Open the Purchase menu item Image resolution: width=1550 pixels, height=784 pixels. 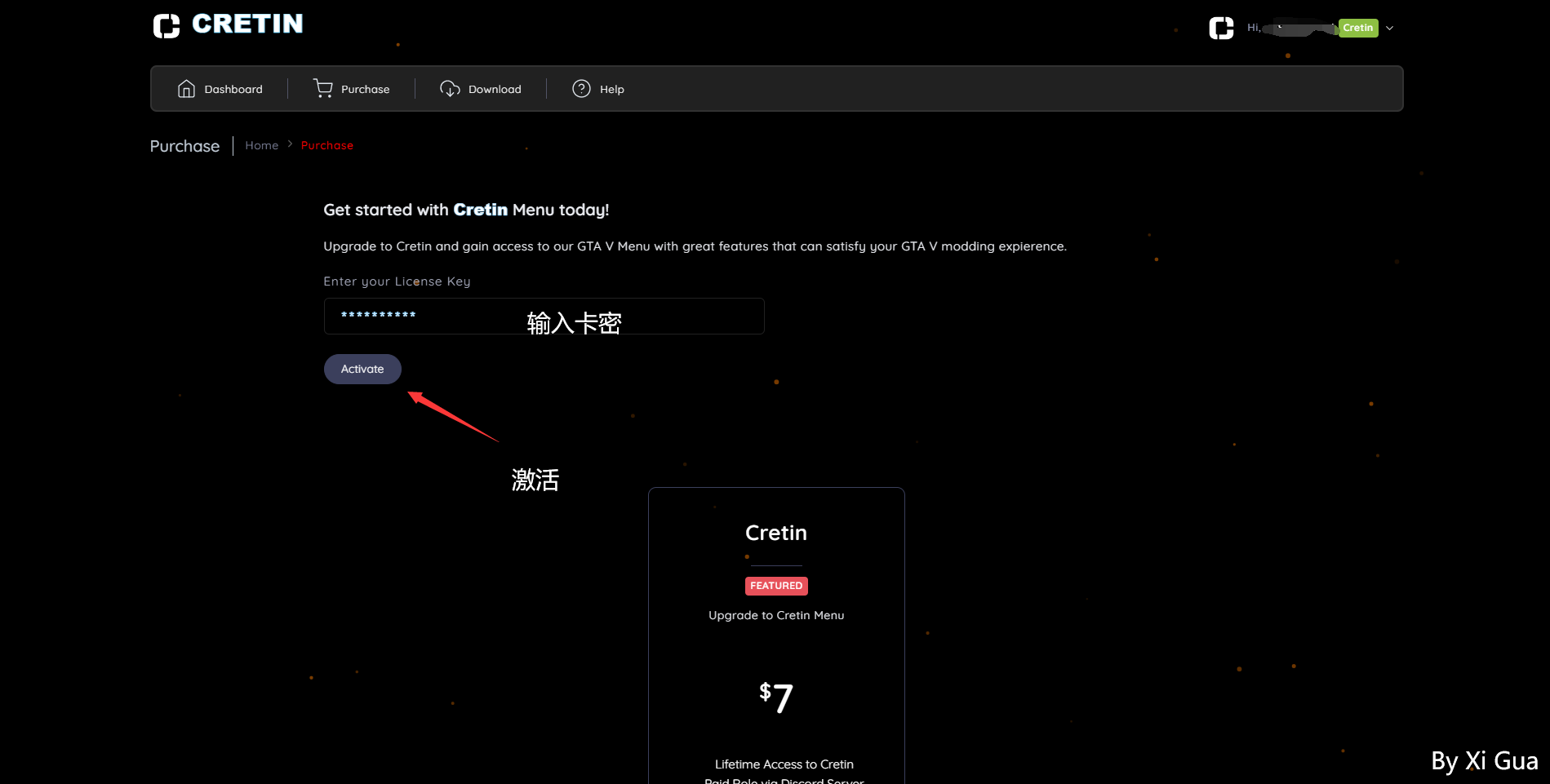(x=352, y=89)
